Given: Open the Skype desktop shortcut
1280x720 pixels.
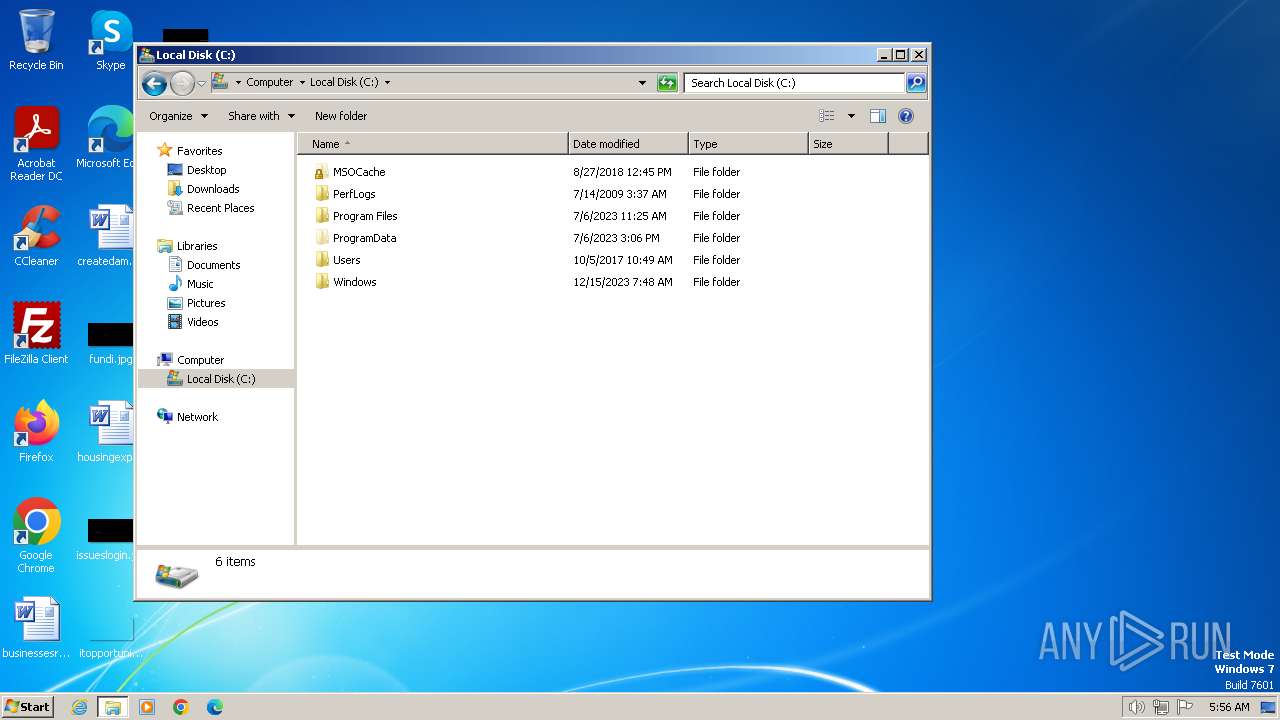Looking at the screenshot, I should [110, 40].
